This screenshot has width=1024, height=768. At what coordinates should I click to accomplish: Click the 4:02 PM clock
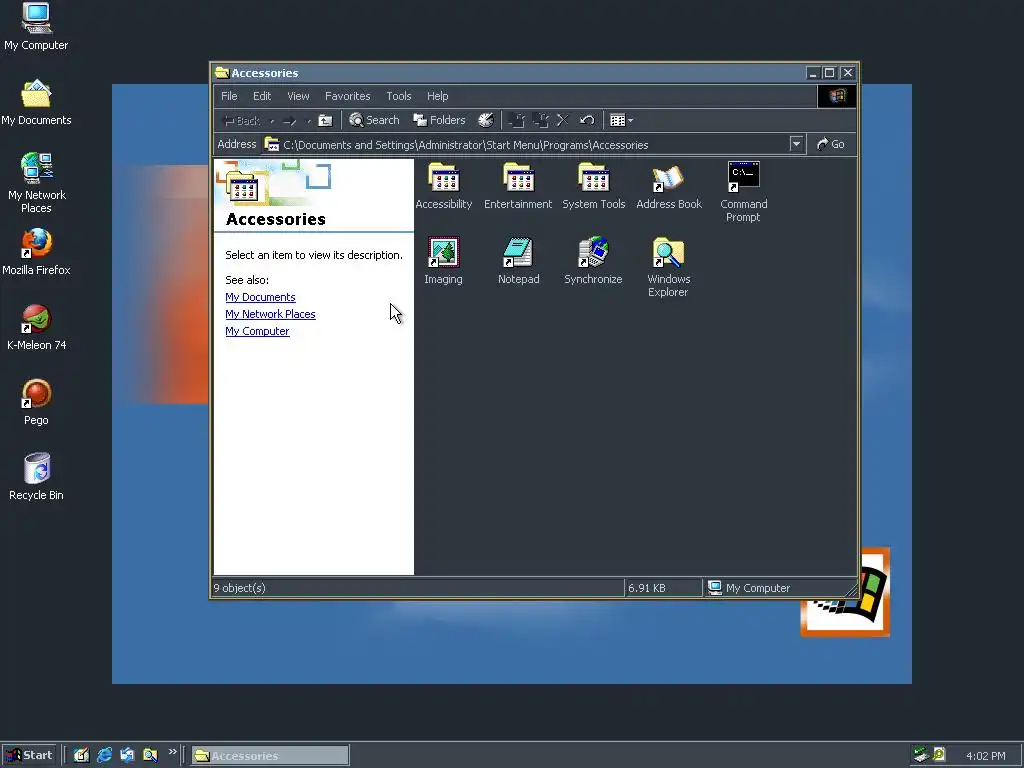tap(985, 756)
